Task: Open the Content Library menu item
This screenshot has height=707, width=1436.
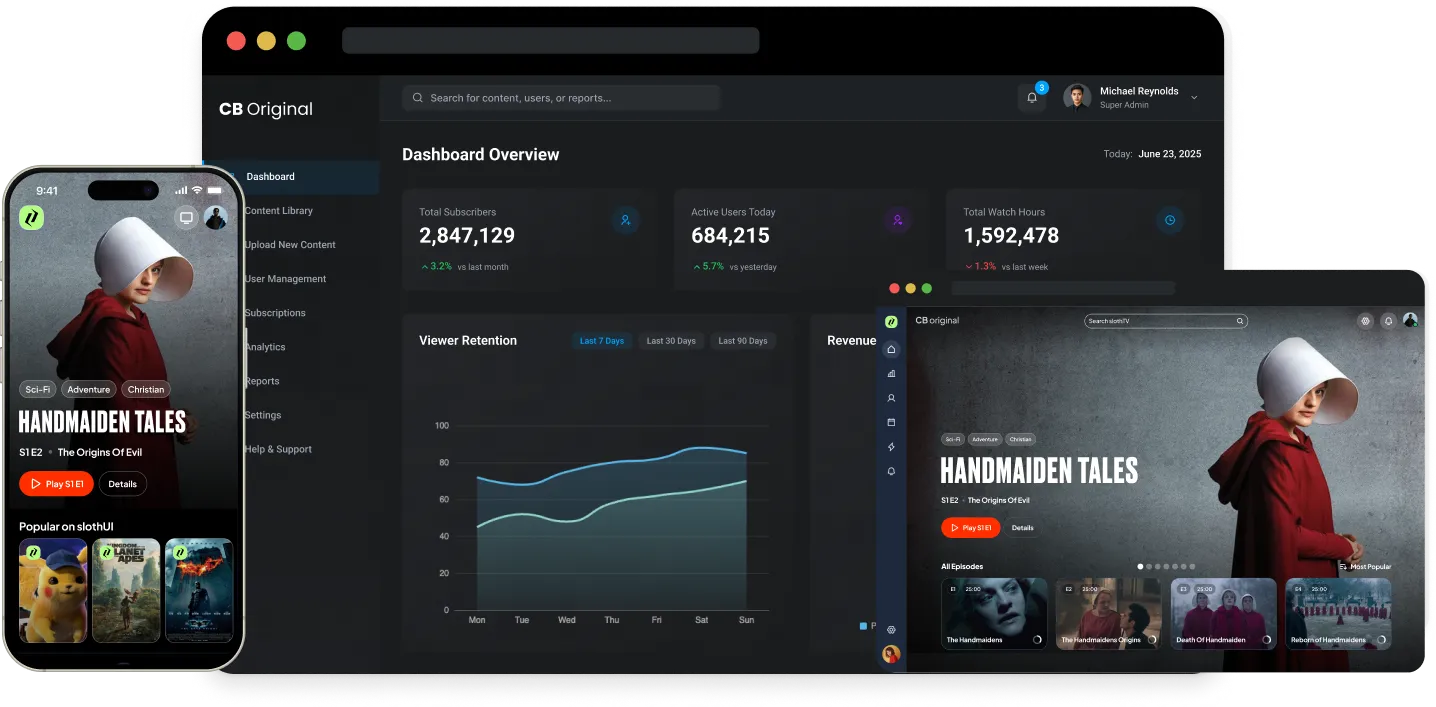Action: click(x=278, y=210)
